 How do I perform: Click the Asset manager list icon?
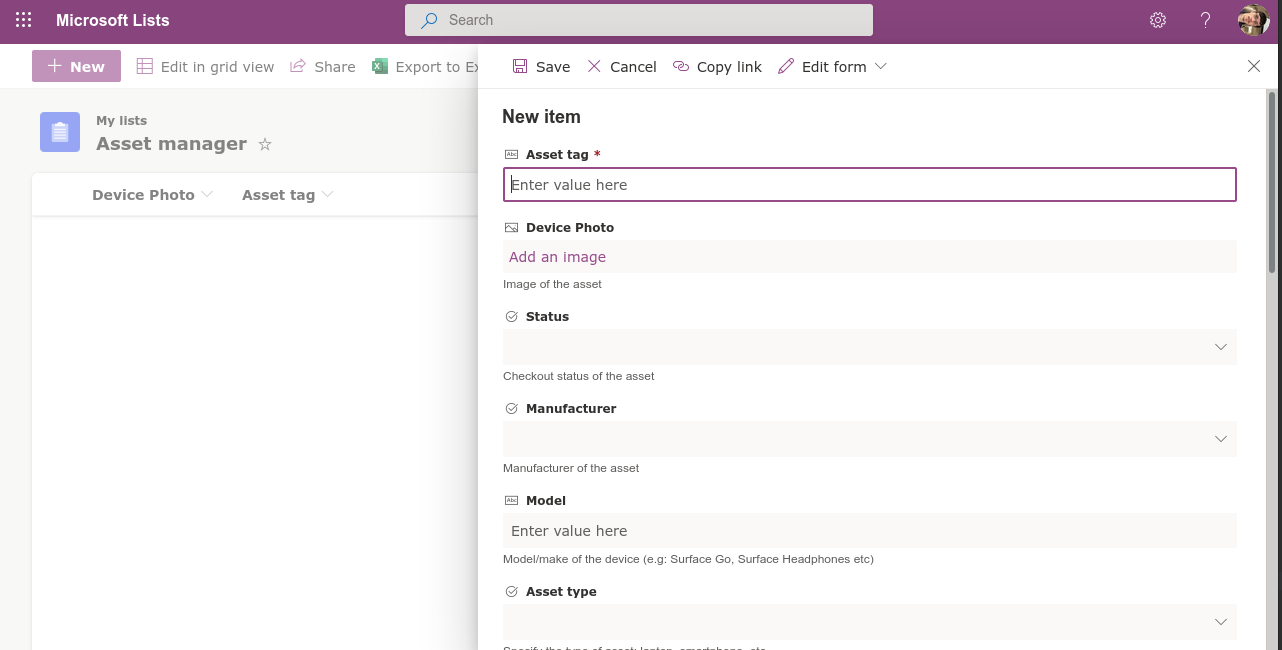point(60,132)
